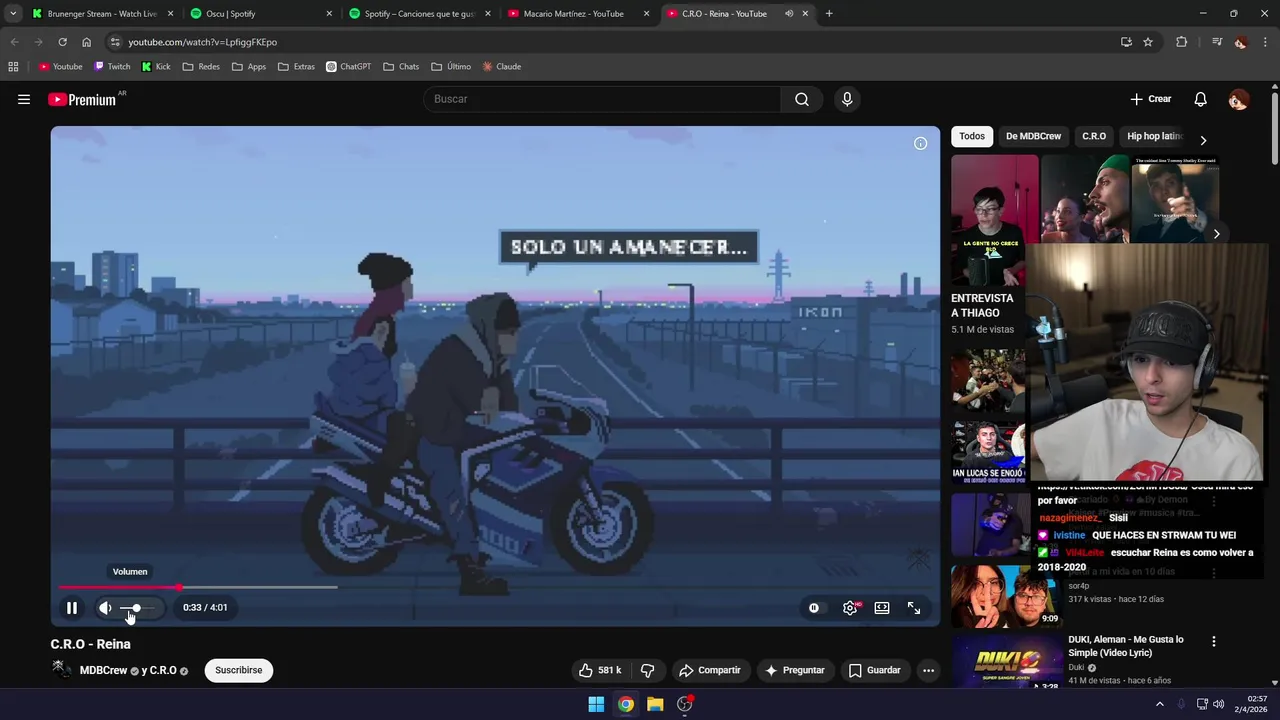
Task: Enter fullscreen mode
Action: point(914,607)
